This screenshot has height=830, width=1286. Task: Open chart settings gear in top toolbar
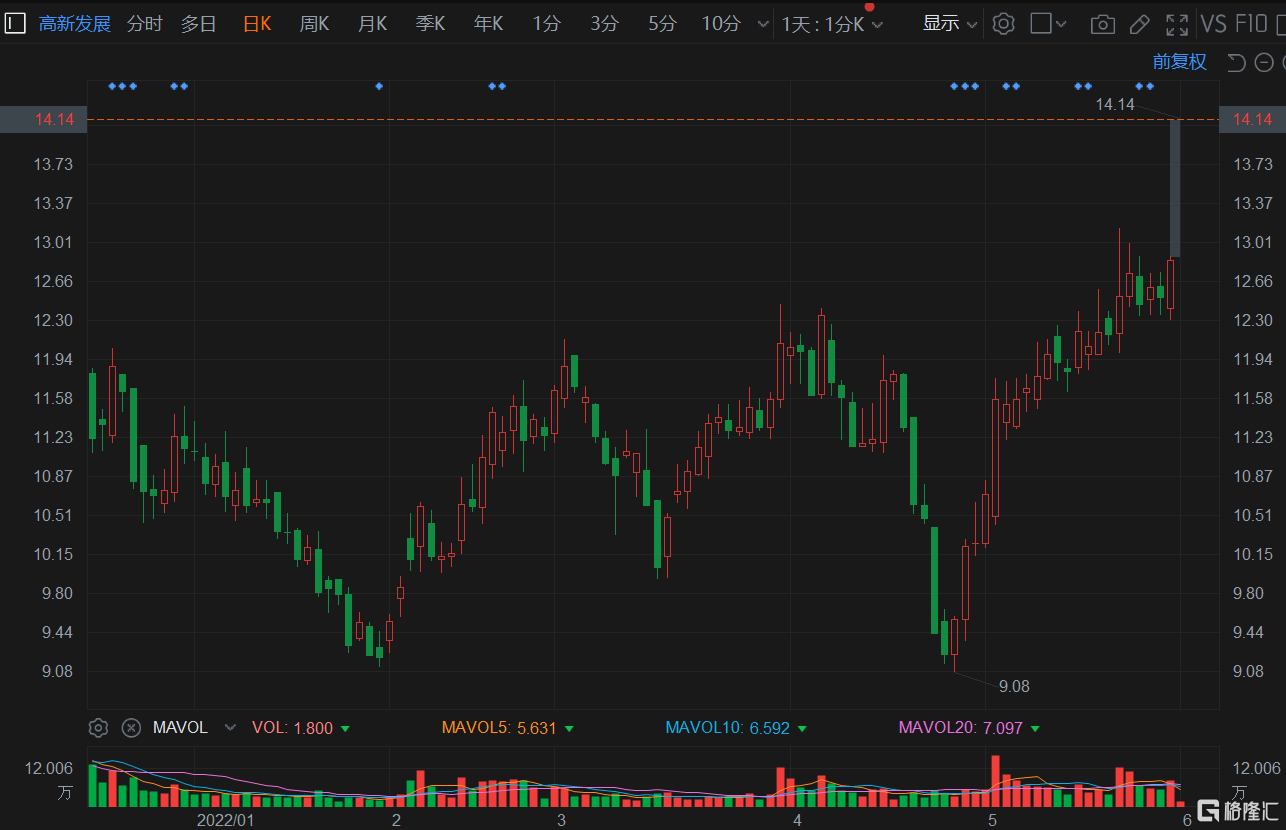pyautogui.click(x=1003, y=24)
